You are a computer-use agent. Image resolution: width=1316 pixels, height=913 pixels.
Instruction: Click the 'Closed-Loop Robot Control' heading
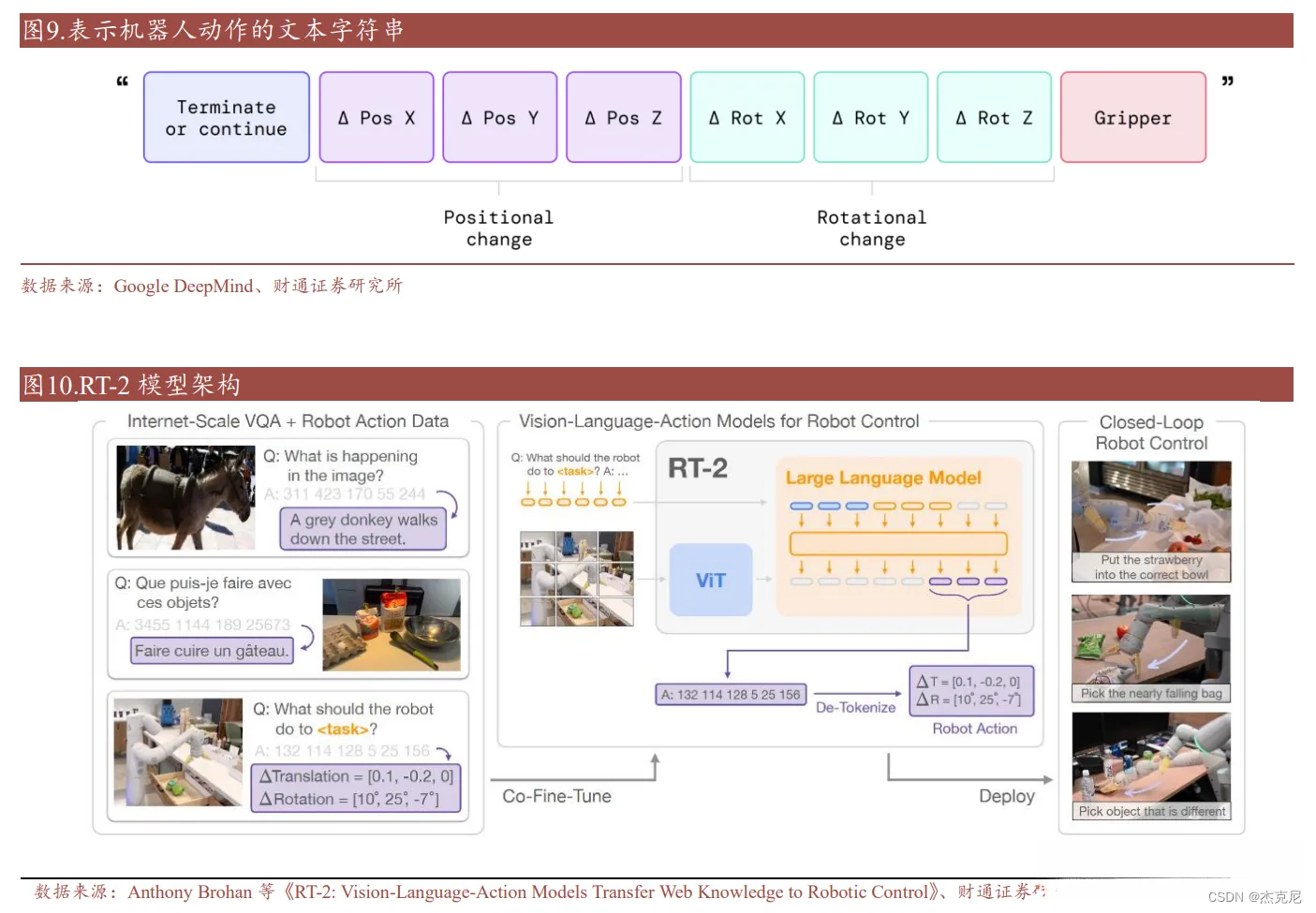coord(1151,433)
